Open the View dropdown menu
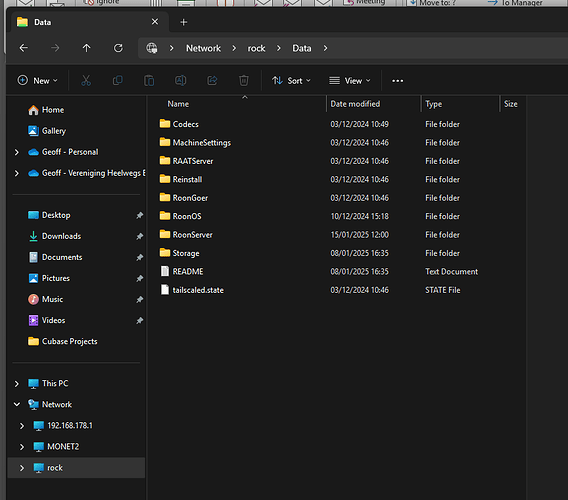The height and width of the screenshot is (500, 568). [x=350, y=80]
